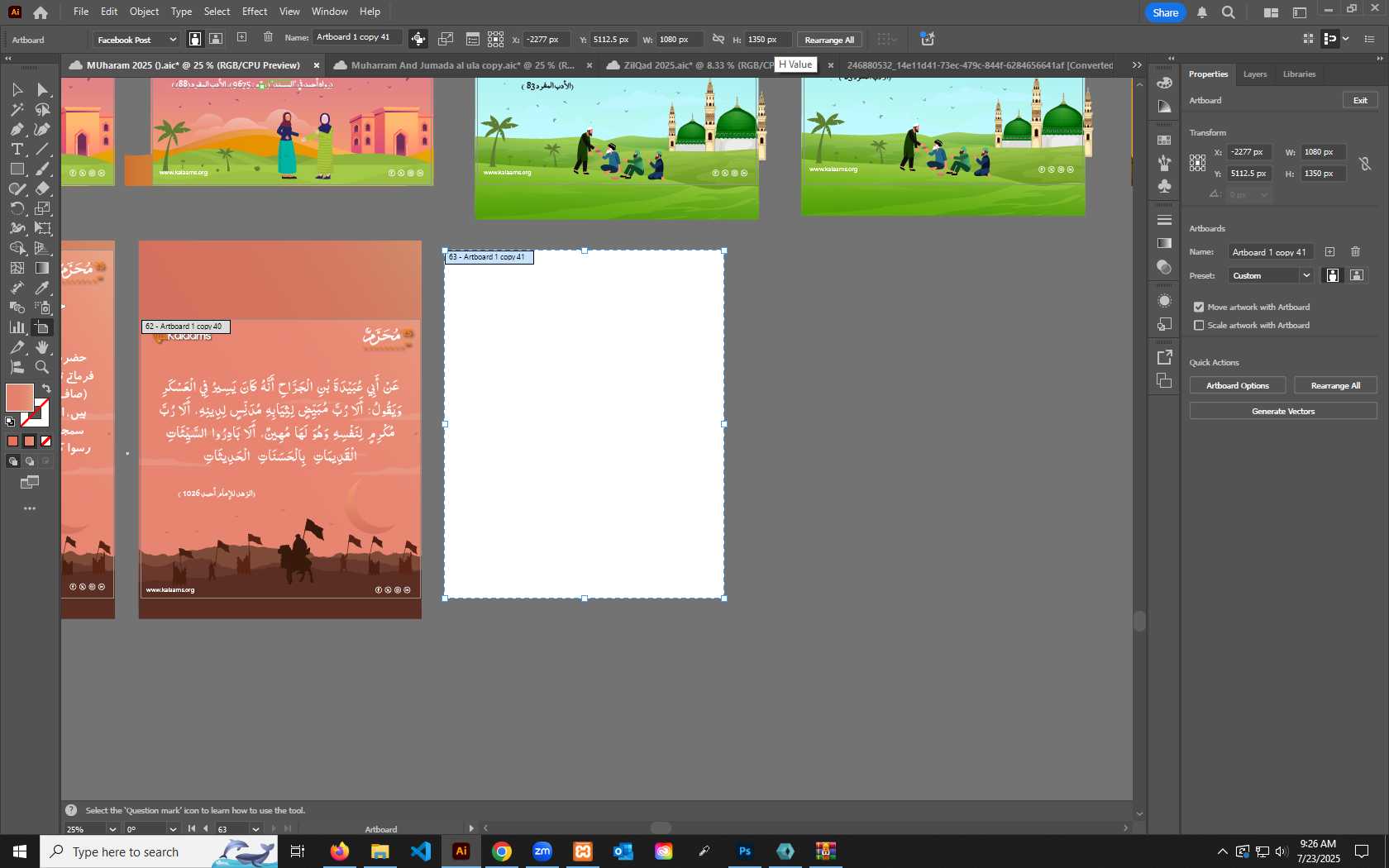This screenshot has width=1389, height=868.
Task: Open the Object menu
Action: pos(144,12)
